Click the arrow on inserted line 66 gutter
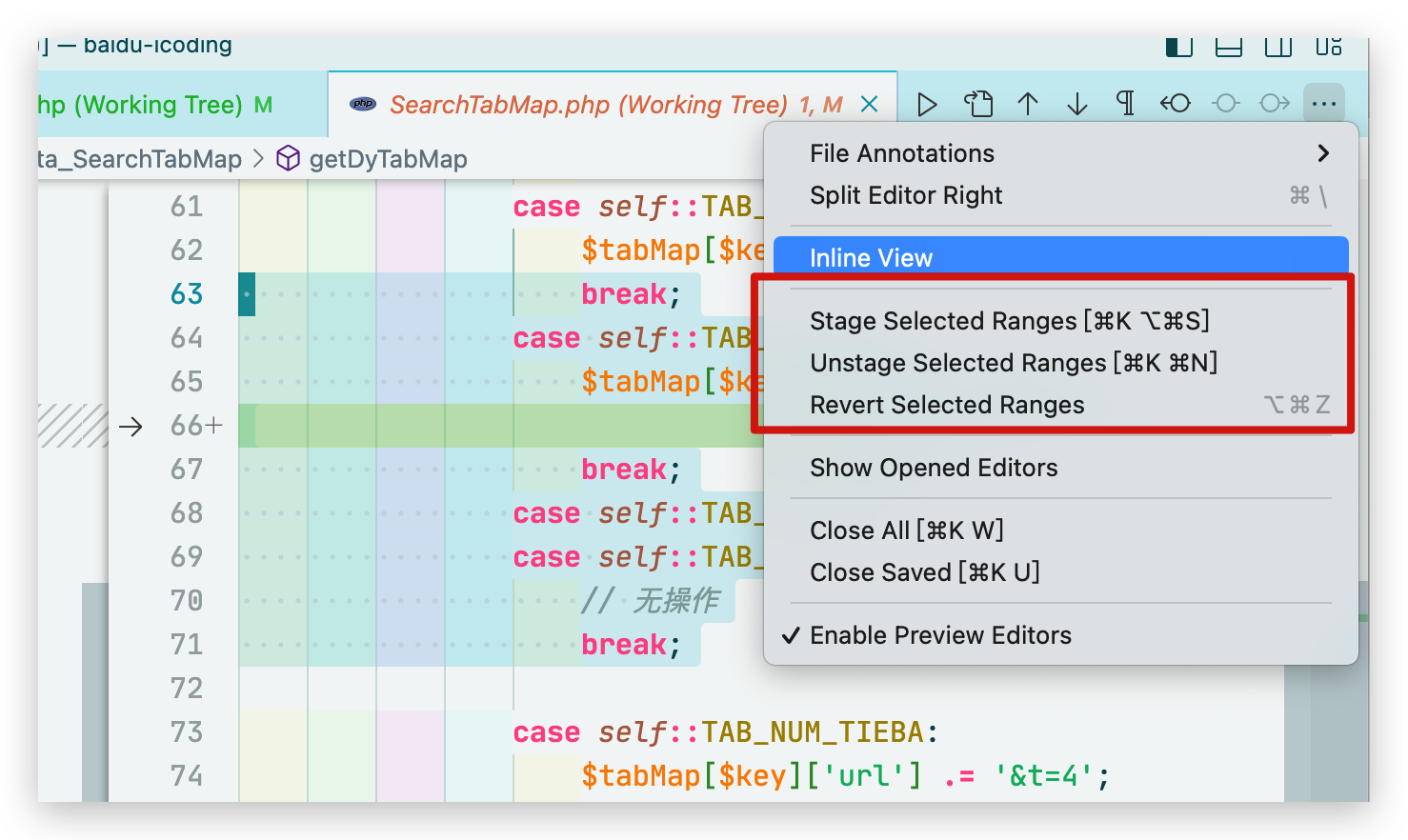Image resolution: width=1408 pixels, height=840 pixels. point(131,426)
